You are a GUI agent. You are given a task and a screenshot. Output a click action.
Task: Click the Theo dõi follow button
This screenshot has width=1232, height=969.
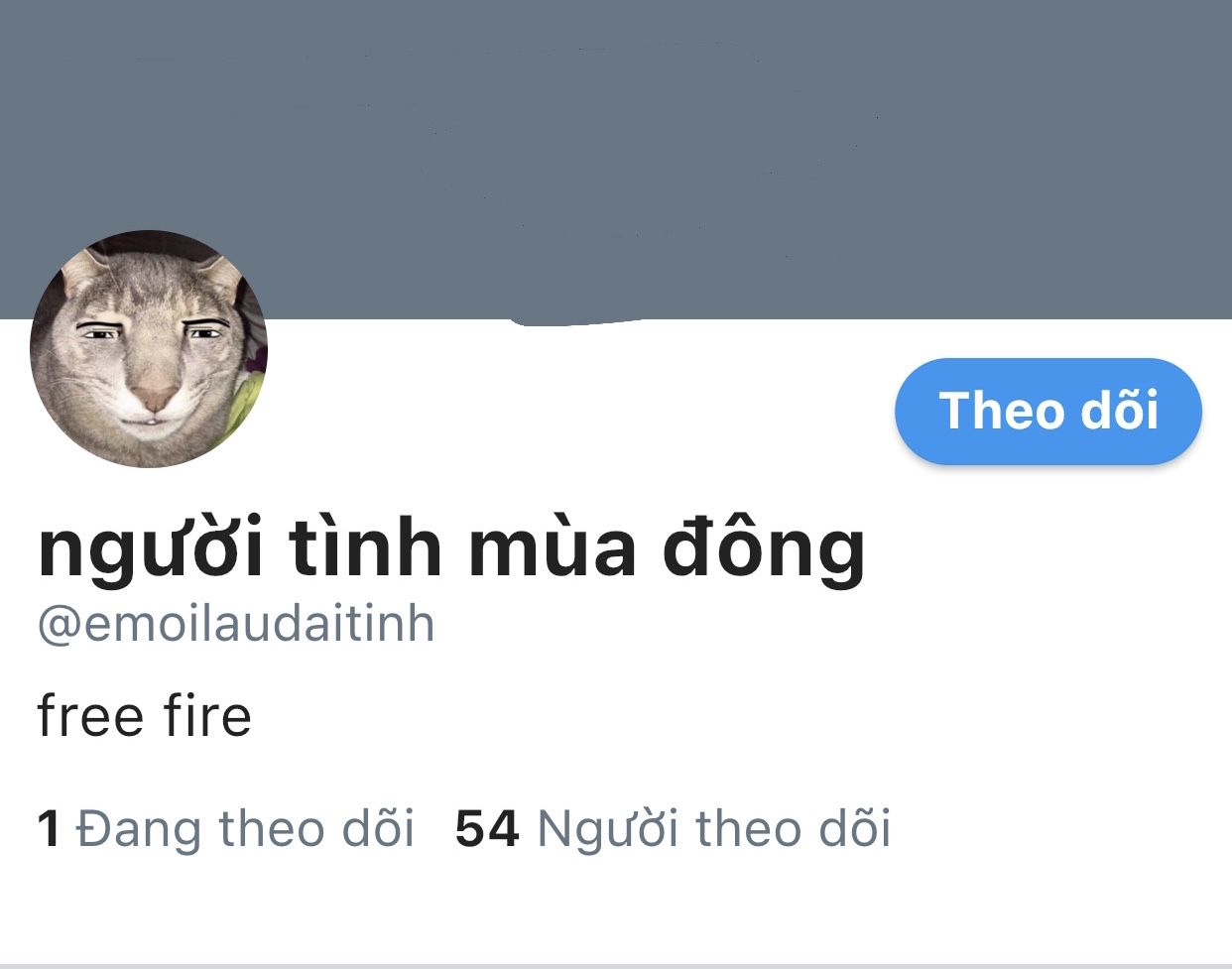point(1048,411)
